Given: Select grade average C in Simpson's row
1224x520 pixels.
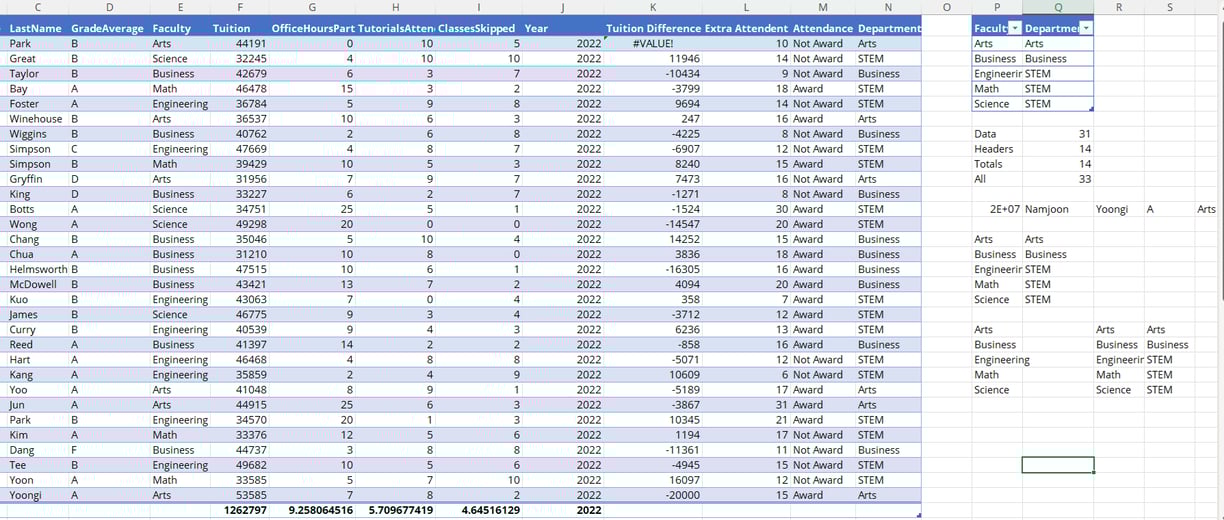Looking at the screenshot, I should [x=109, y=149].
